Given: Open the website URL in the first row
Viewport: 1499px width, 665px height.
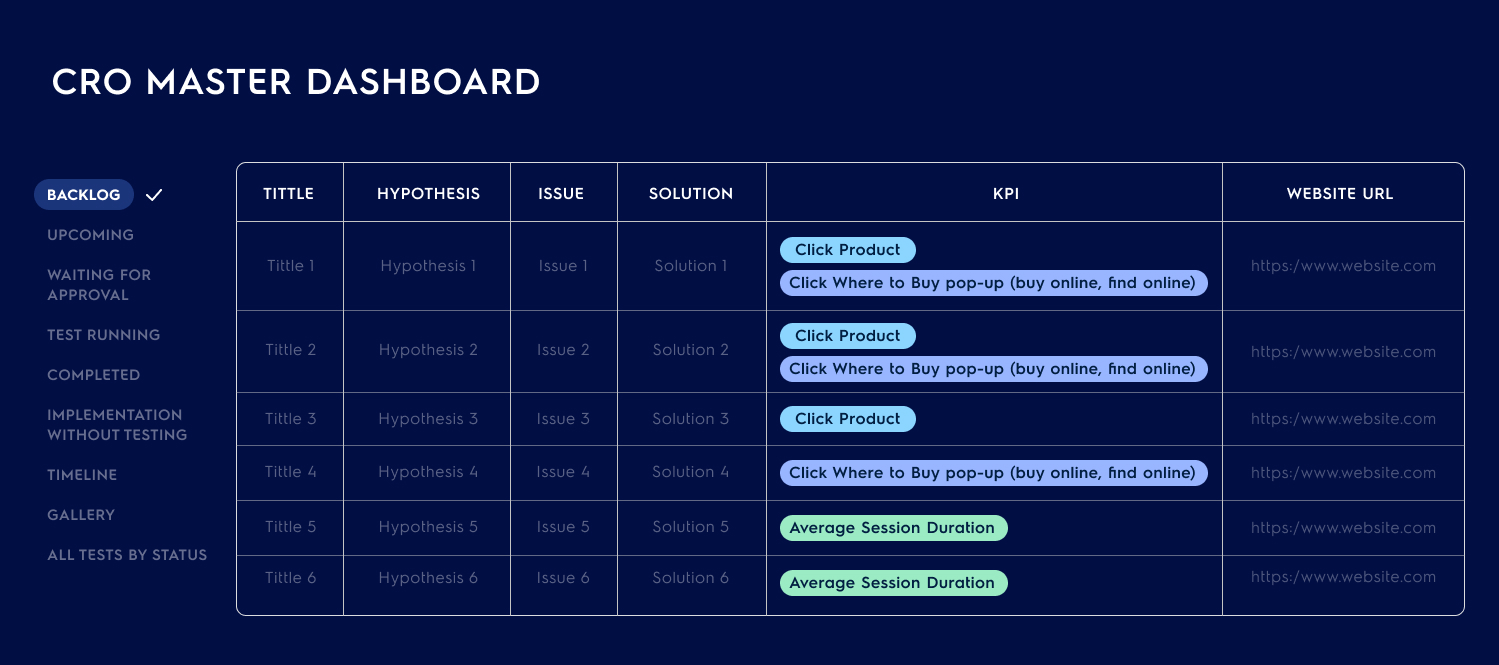Looking at the screenshot, I should (1343, 266).
